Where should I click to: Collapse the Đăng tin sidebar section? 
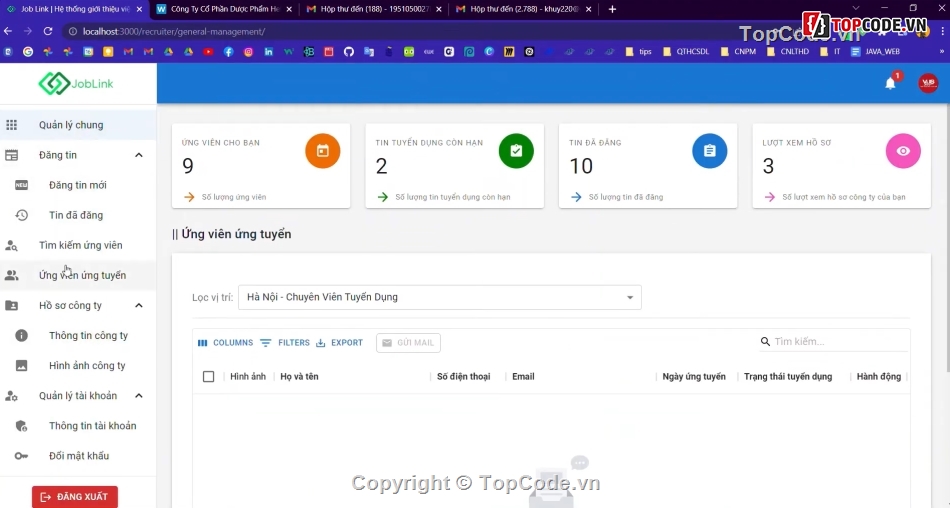click(139, 155)
